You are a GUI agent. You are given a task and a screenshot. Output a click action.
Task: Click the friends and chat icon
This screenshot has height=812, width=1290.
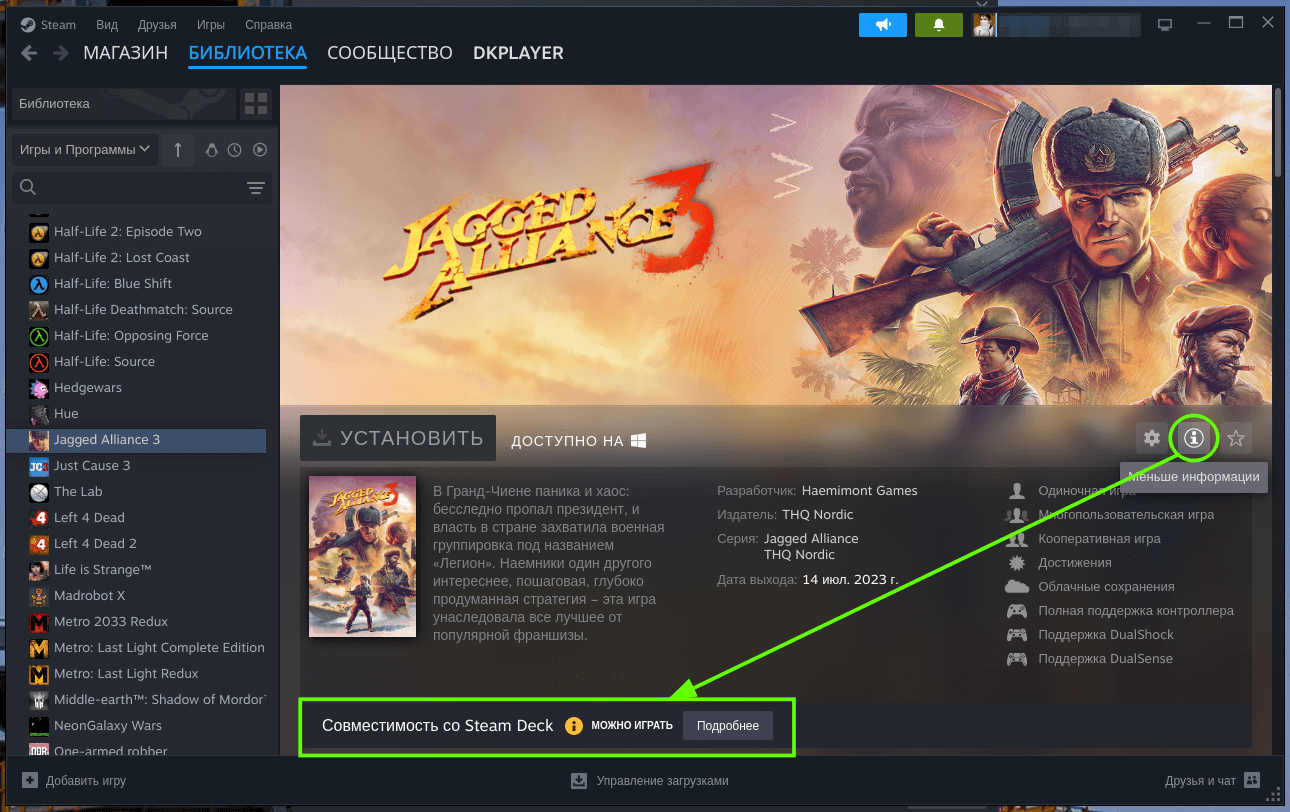click(1253, 780)
